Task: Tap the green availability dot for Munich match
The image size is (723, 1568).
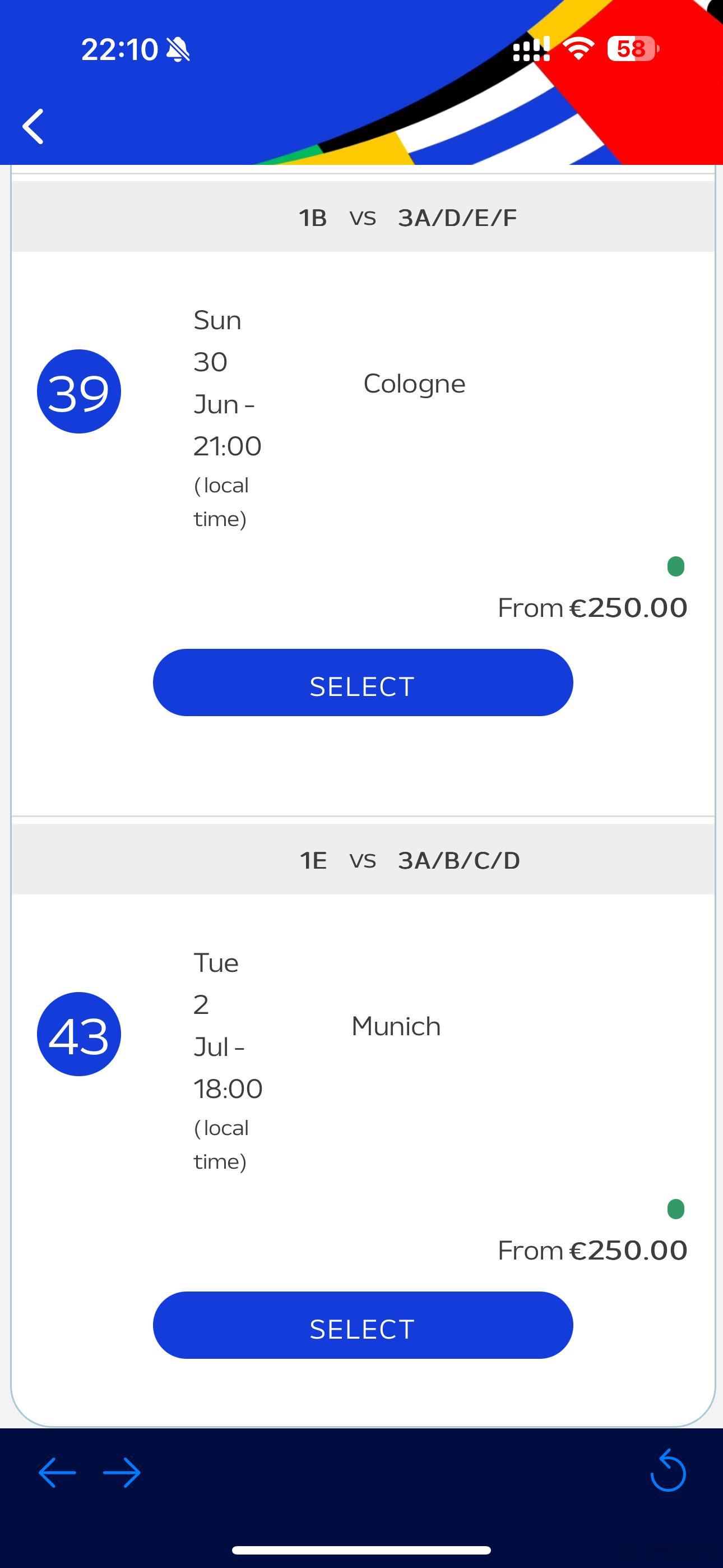Action: pos(675,1209)
